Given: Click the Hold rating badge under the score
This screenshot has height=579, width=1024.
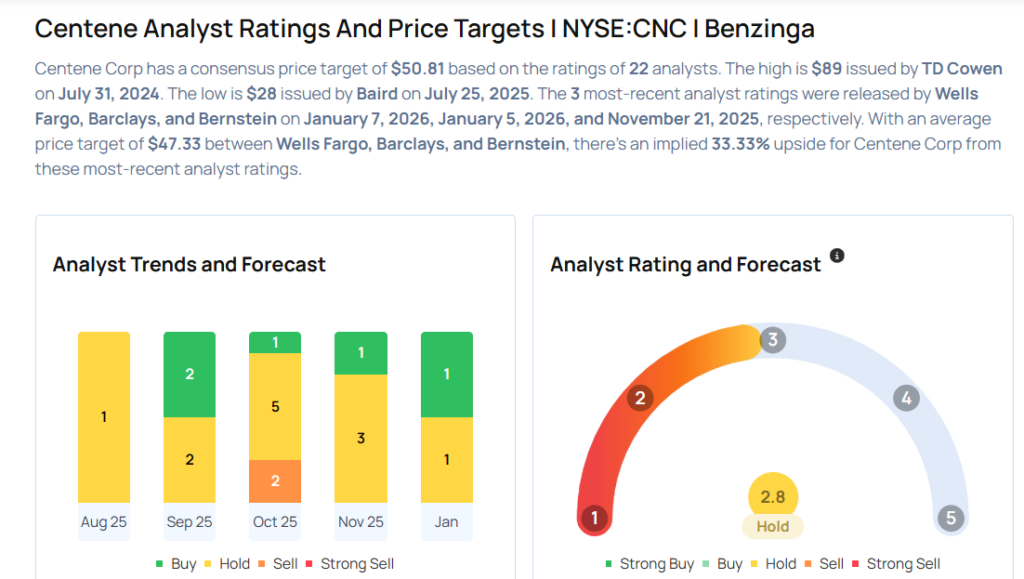Looking at the screenshot, I should tap(773, 526).
